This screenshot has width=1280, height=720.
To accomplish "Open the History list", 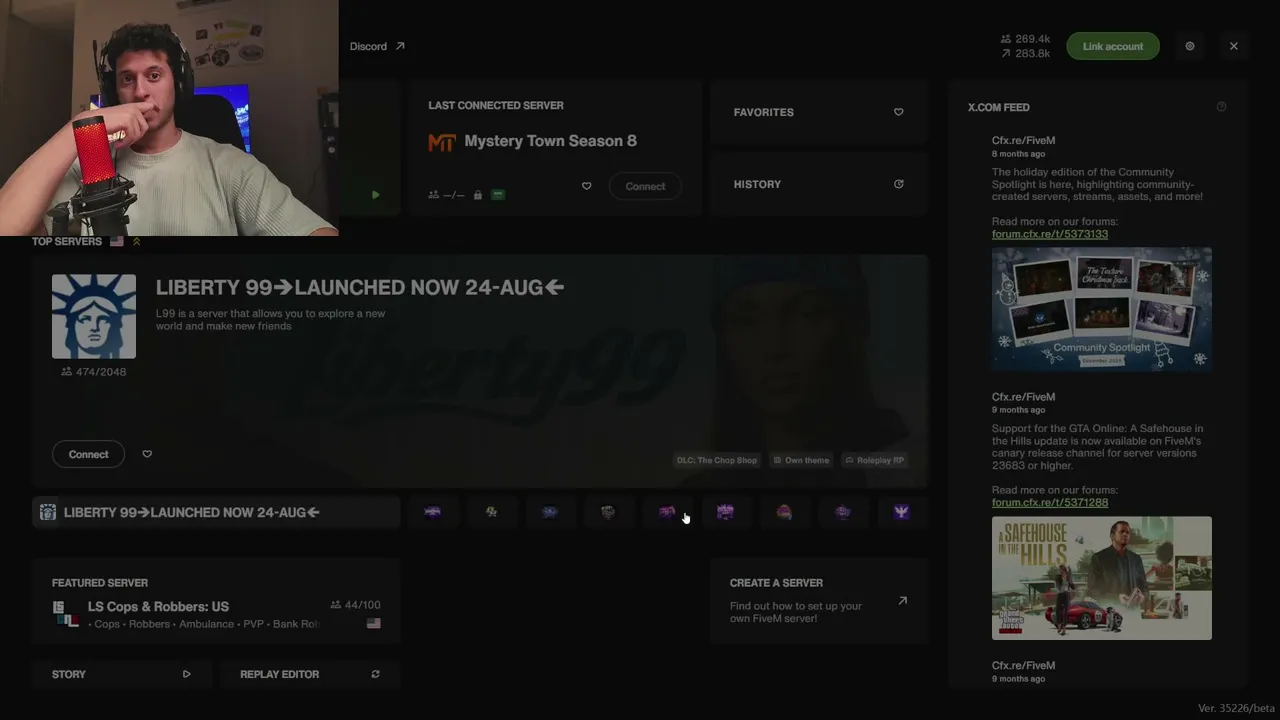I will (819, 184).
